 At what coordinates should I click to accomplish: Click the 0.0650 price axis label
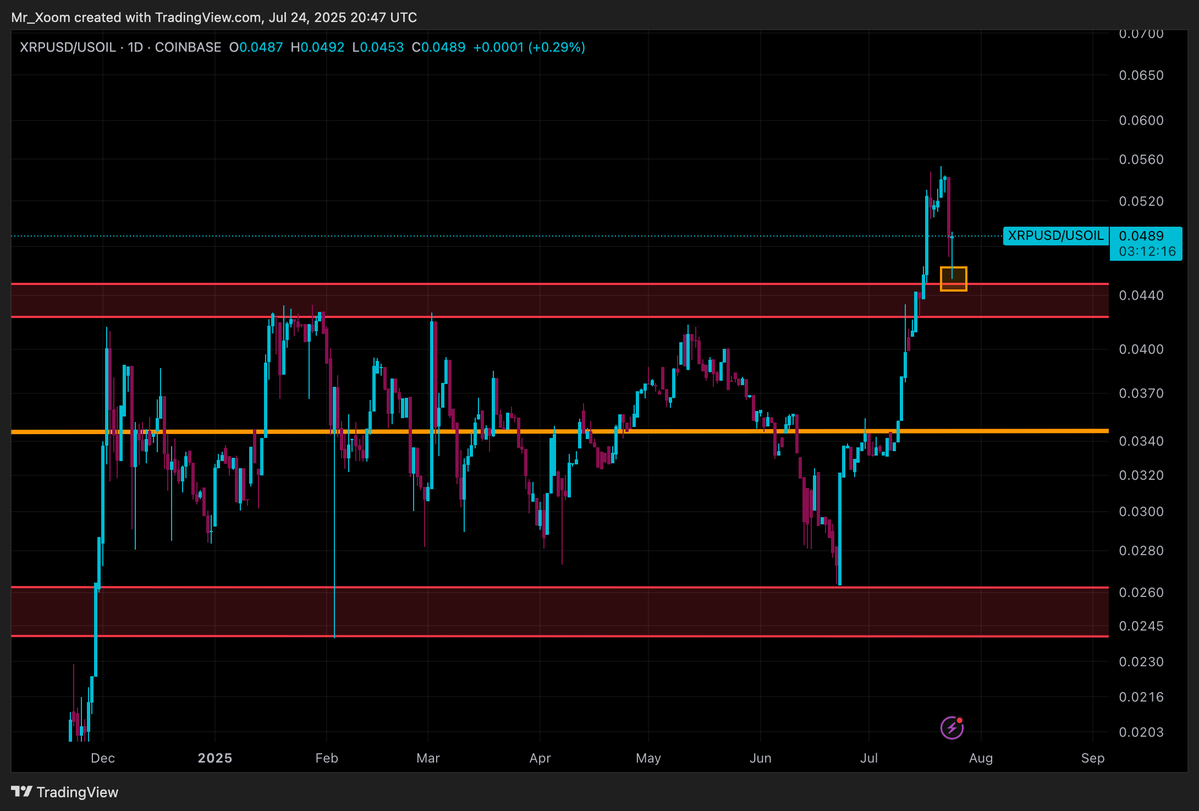[1141, 75]
